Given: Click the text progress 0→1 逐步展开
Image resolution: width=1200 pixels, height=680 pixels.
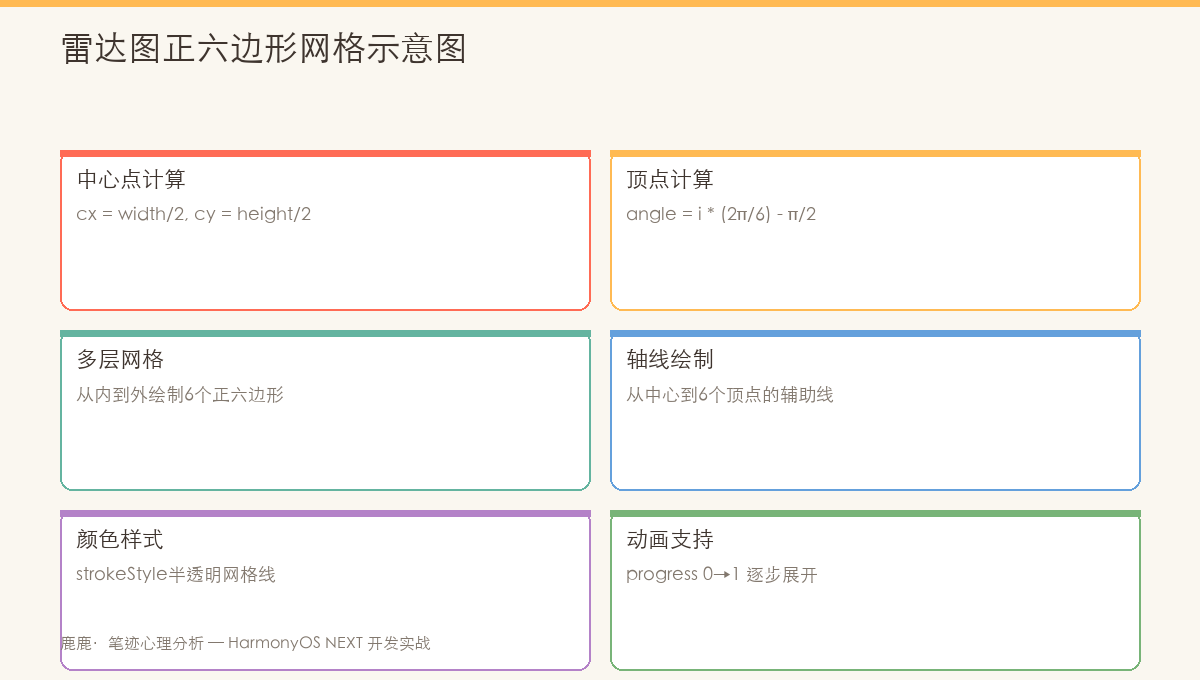Looking at the screenshot, I should pos(722,575).
